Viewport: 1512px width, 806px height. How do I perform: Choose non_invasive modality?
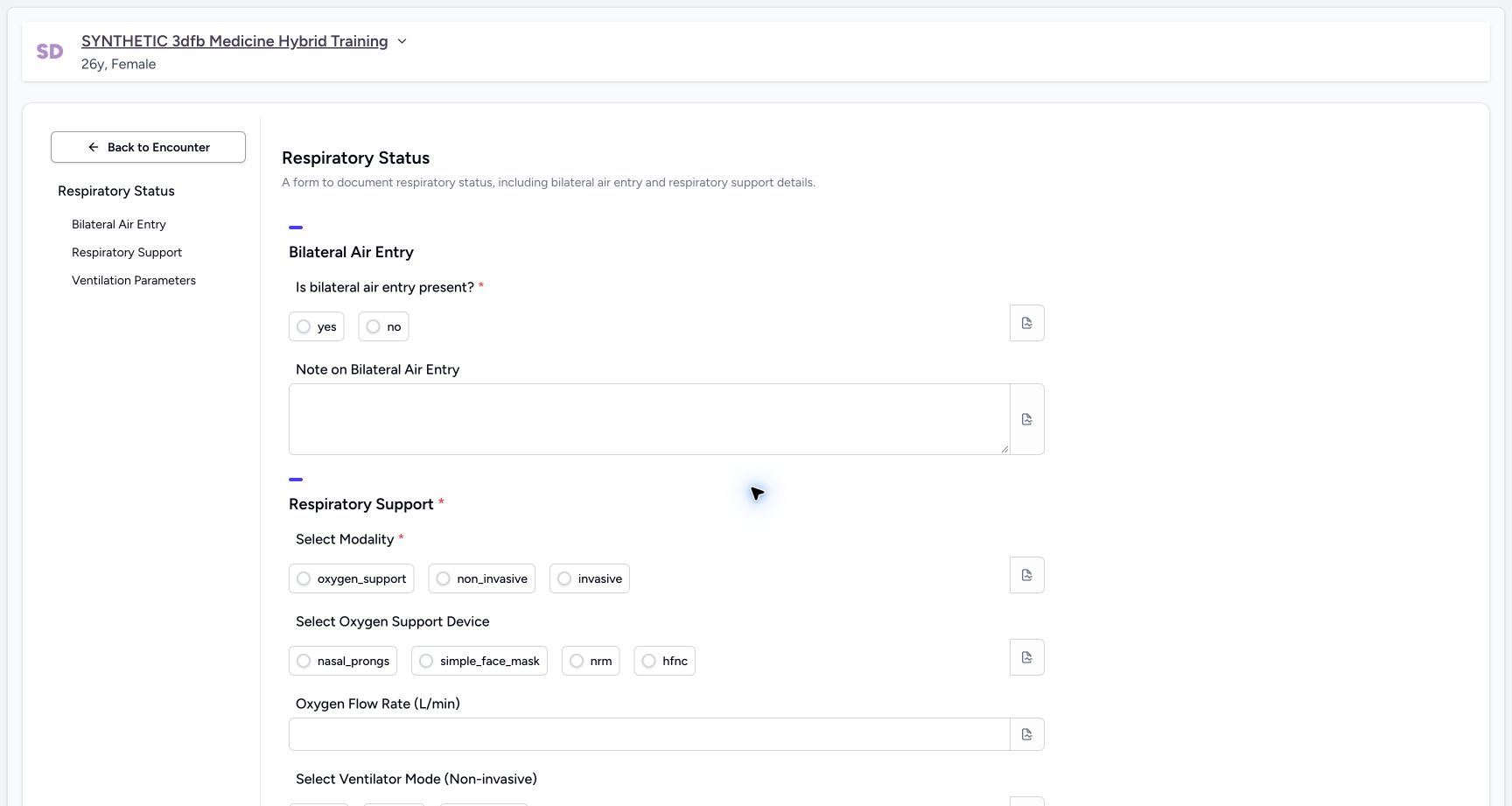click(481, 578)
